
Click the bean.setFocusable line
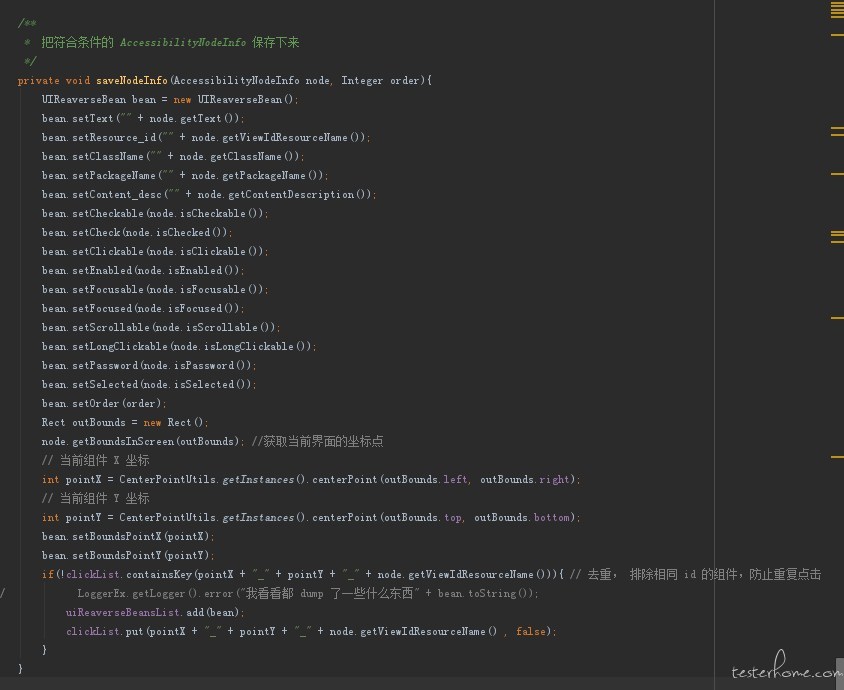155,290
